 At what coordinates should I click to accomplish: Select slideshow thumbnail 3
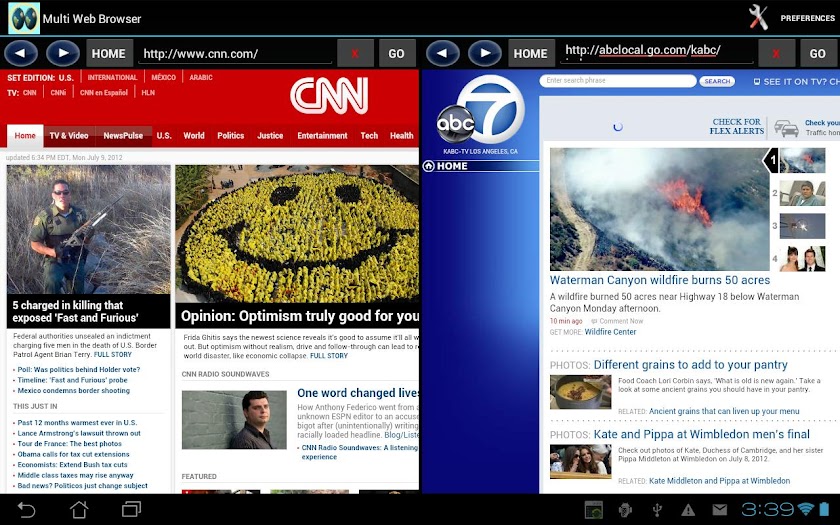[802, 226]
